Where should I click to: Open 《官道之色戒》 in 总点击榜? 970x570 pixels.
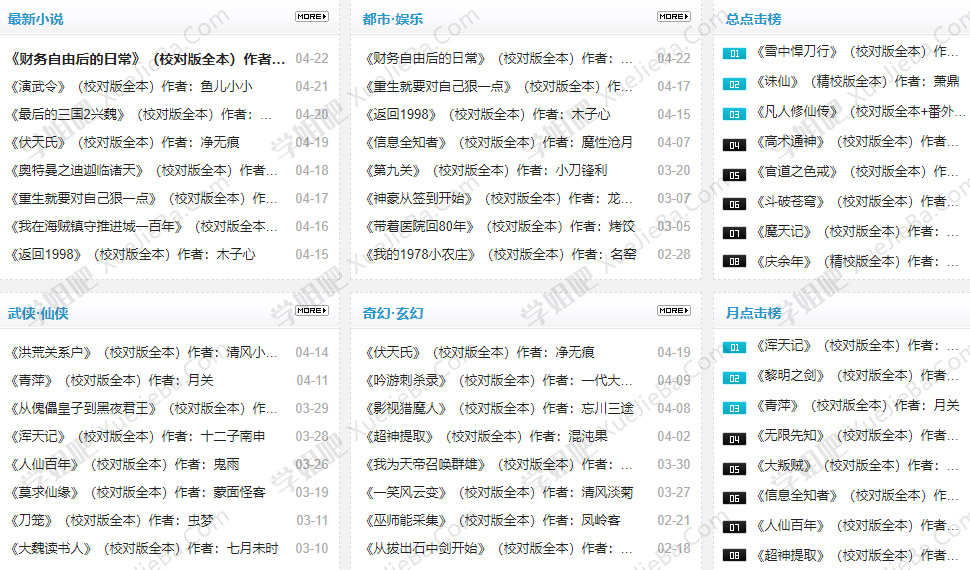tap(857, 171)
